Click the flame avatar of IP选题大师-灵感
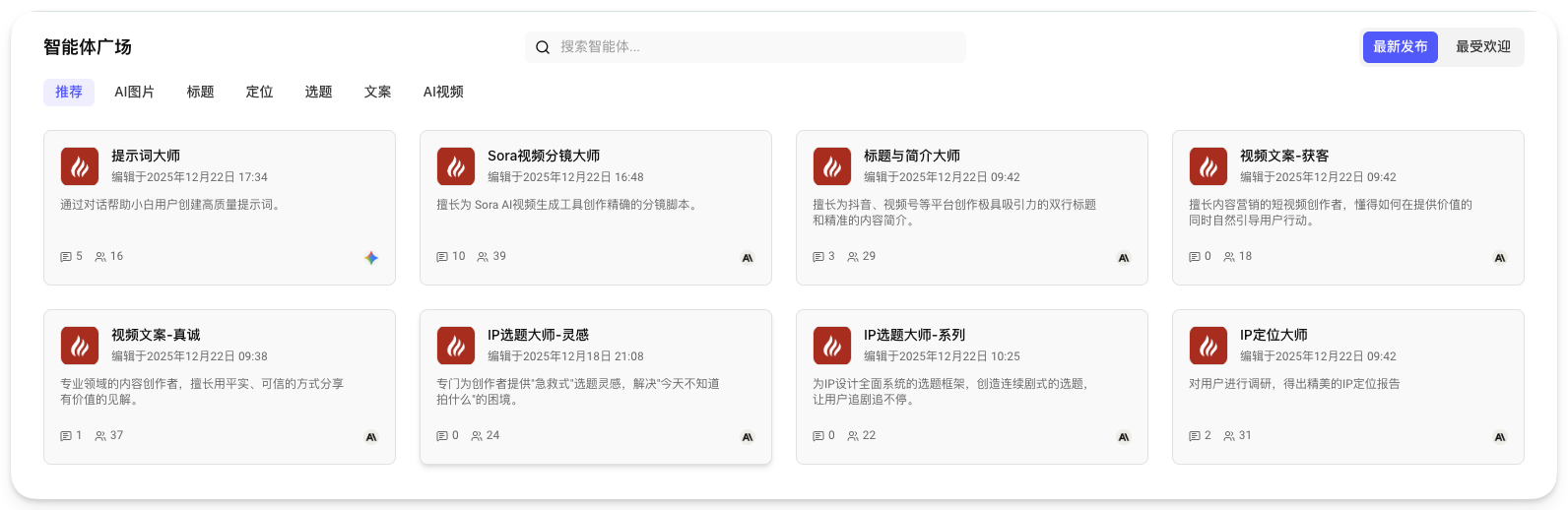The image size is (1568, 510). (456, 346)
